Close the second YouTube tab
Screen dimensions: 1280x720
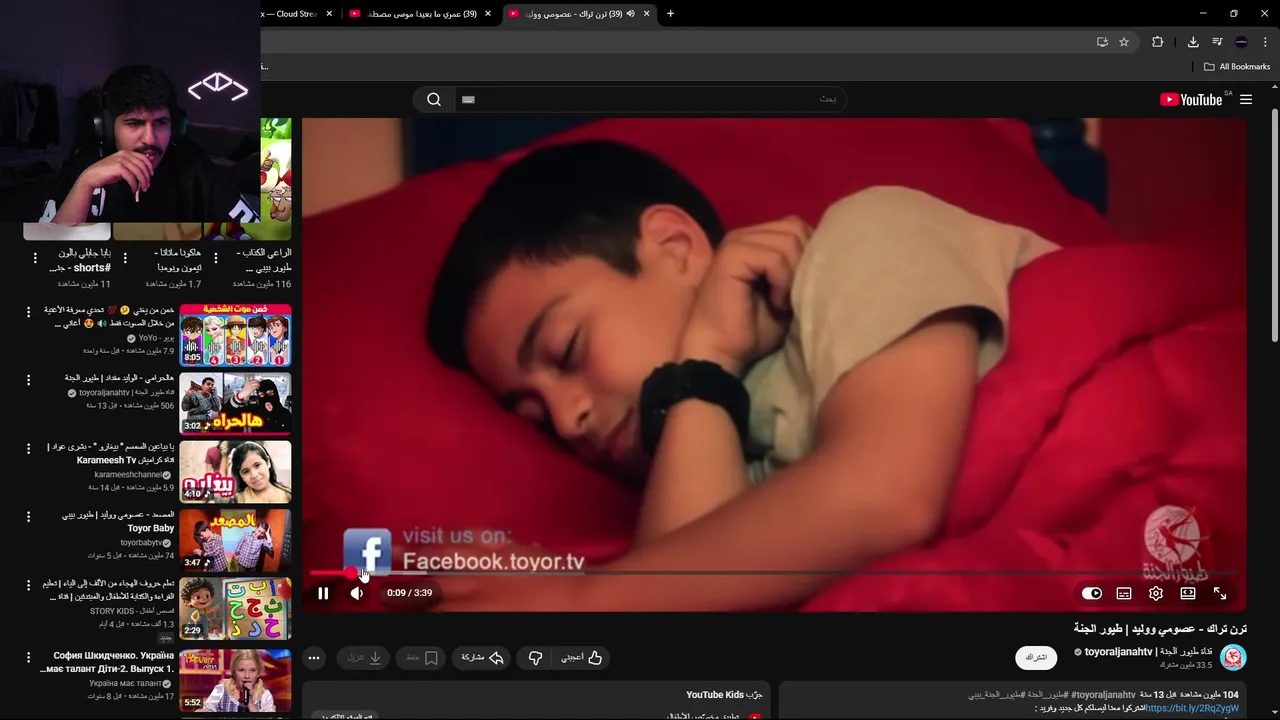(x=488, y=14)
